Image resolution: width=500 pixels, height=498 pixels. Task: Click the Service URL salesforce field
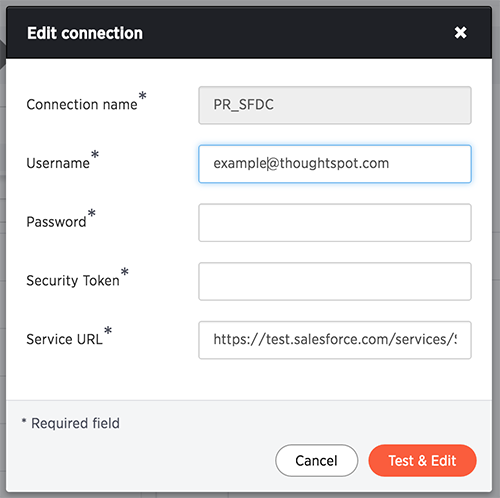[x=335, y=340]
